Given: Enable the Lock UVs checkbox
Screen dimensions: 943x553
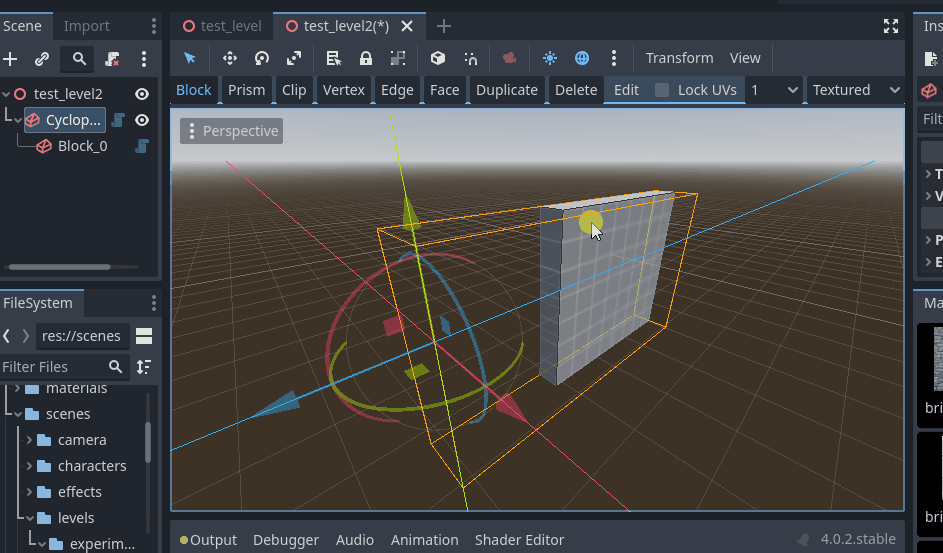Looking at the screenshot, I should click(x=662, y=90).
